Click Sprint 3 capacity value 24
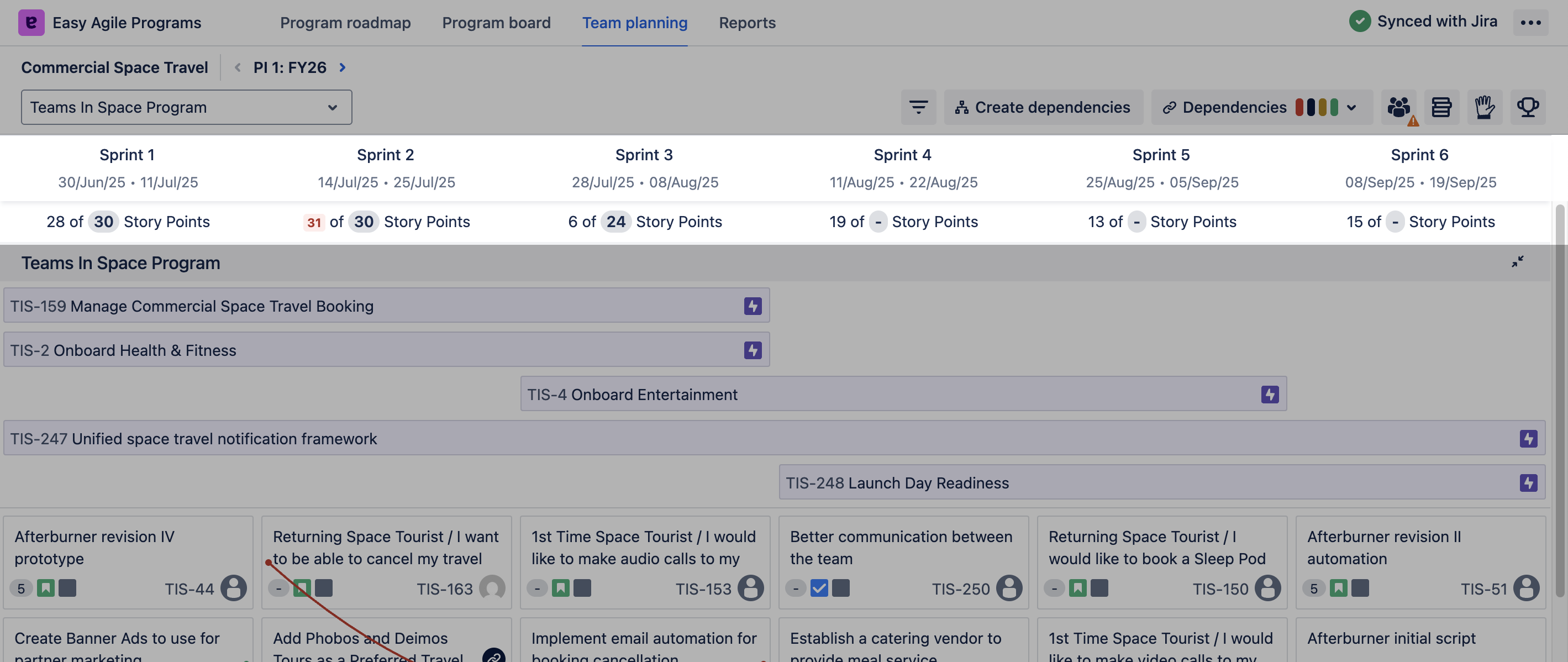This screenshot has width=1568, height=662. coord(615,222)
